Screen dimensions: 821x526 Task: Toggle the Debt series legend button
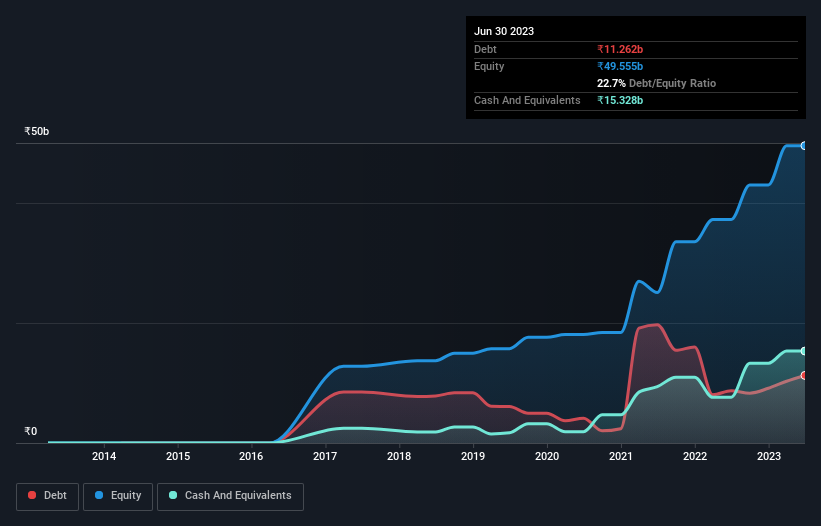48,496
